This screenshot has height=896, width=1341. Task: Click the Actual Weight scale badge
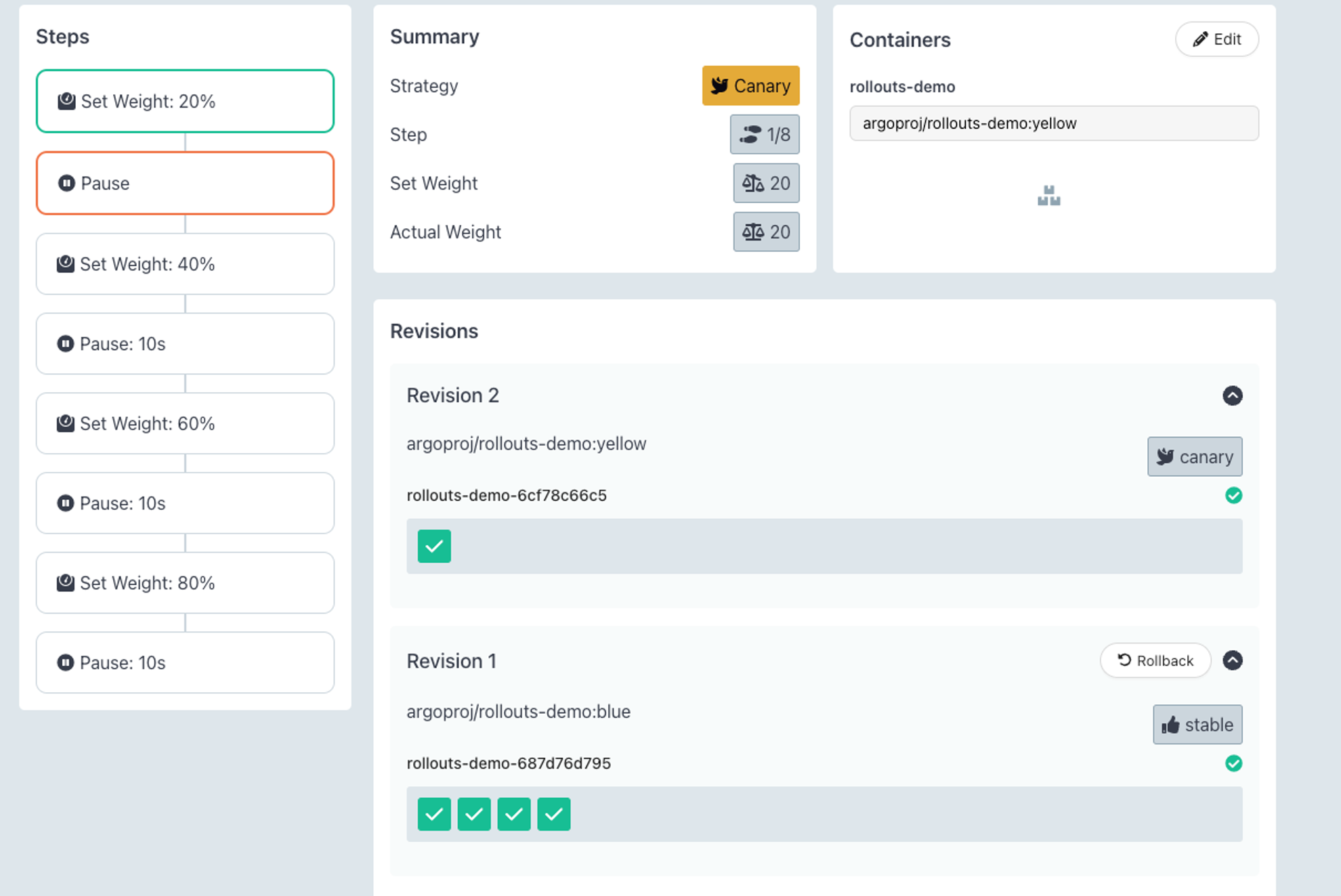point(766,232)
